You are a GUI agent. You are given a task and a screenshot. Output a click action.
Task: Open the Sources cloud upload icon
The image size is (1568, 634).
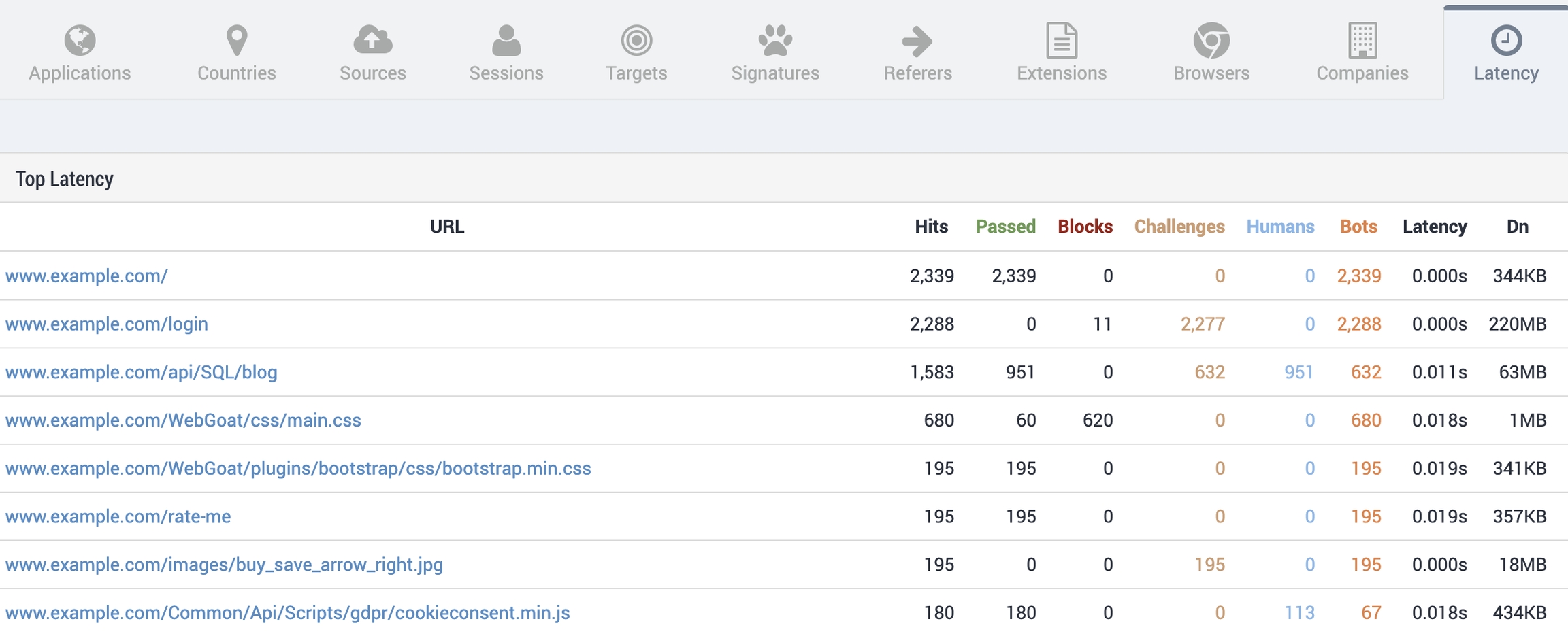coord(372,41)
